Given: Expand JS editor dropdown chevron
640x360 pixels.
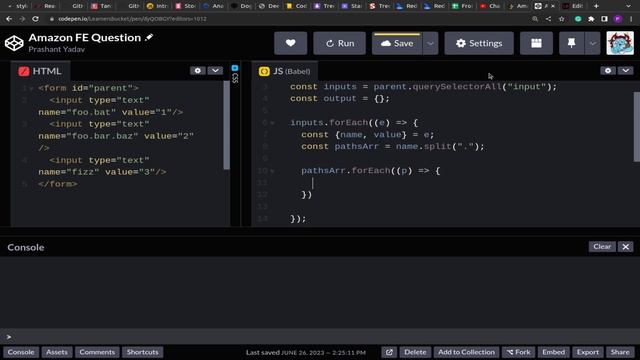Looking at the screenshot, I should click(x=625, y=71).
